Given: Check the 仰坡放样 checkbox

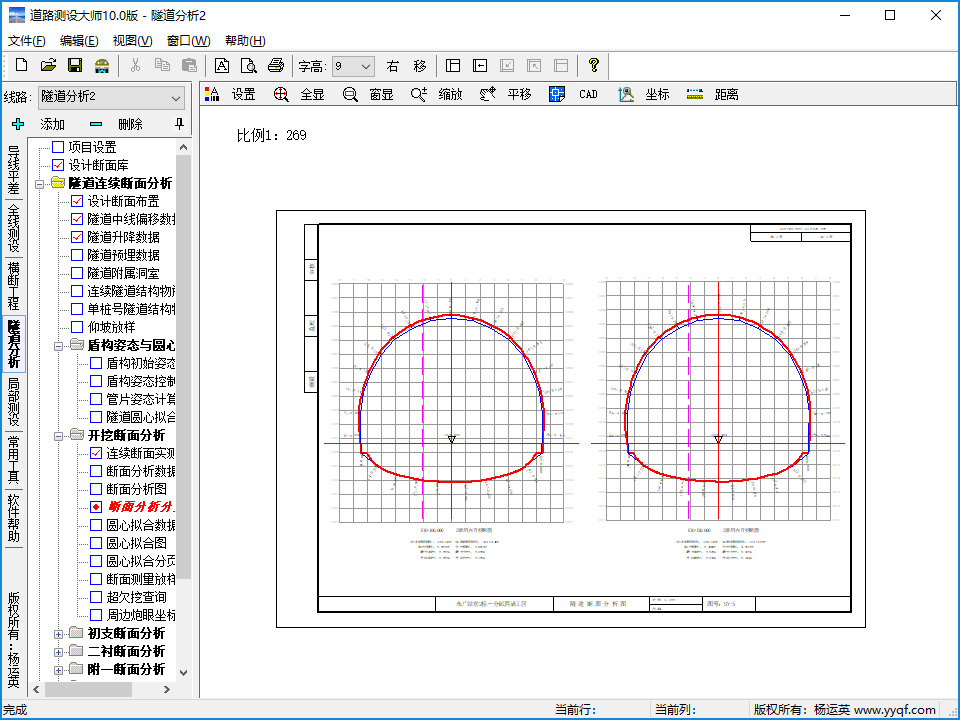Looking at the screenshot, I should [77, 327].
